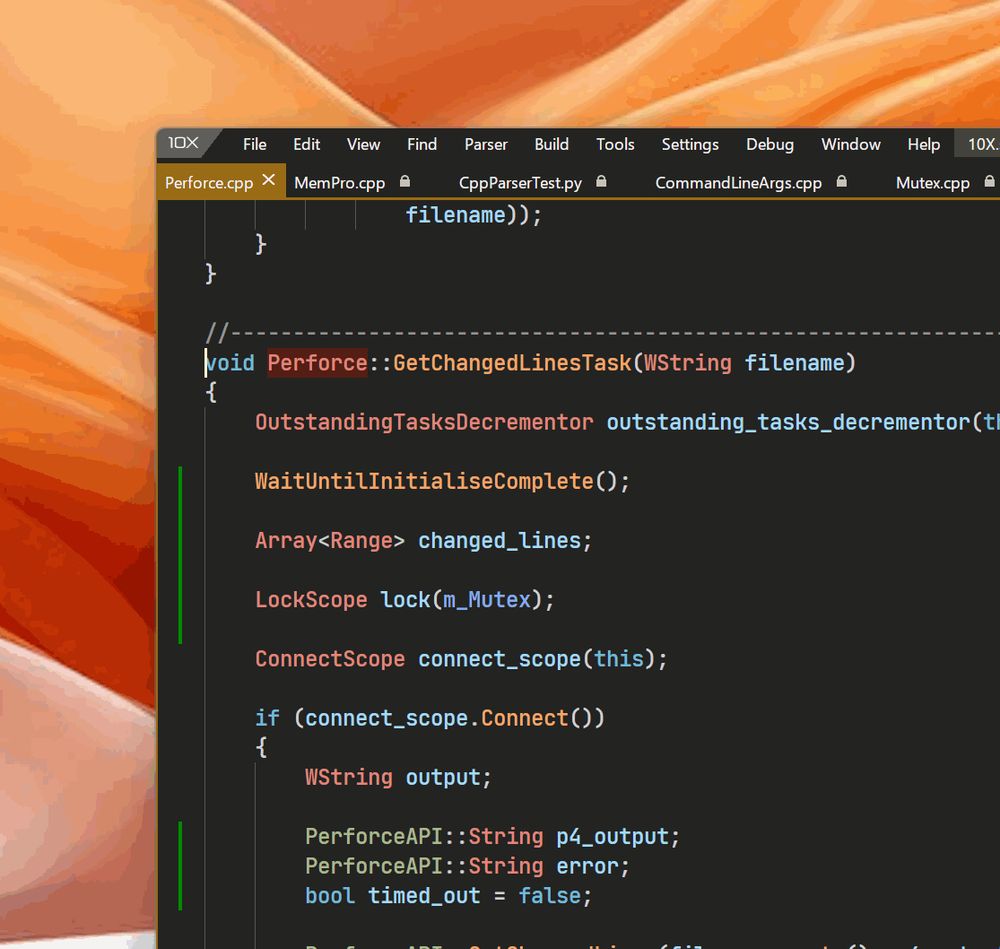Open the File menu
The width and height of the screenshot is (1000, 949).
coord(254,144)
